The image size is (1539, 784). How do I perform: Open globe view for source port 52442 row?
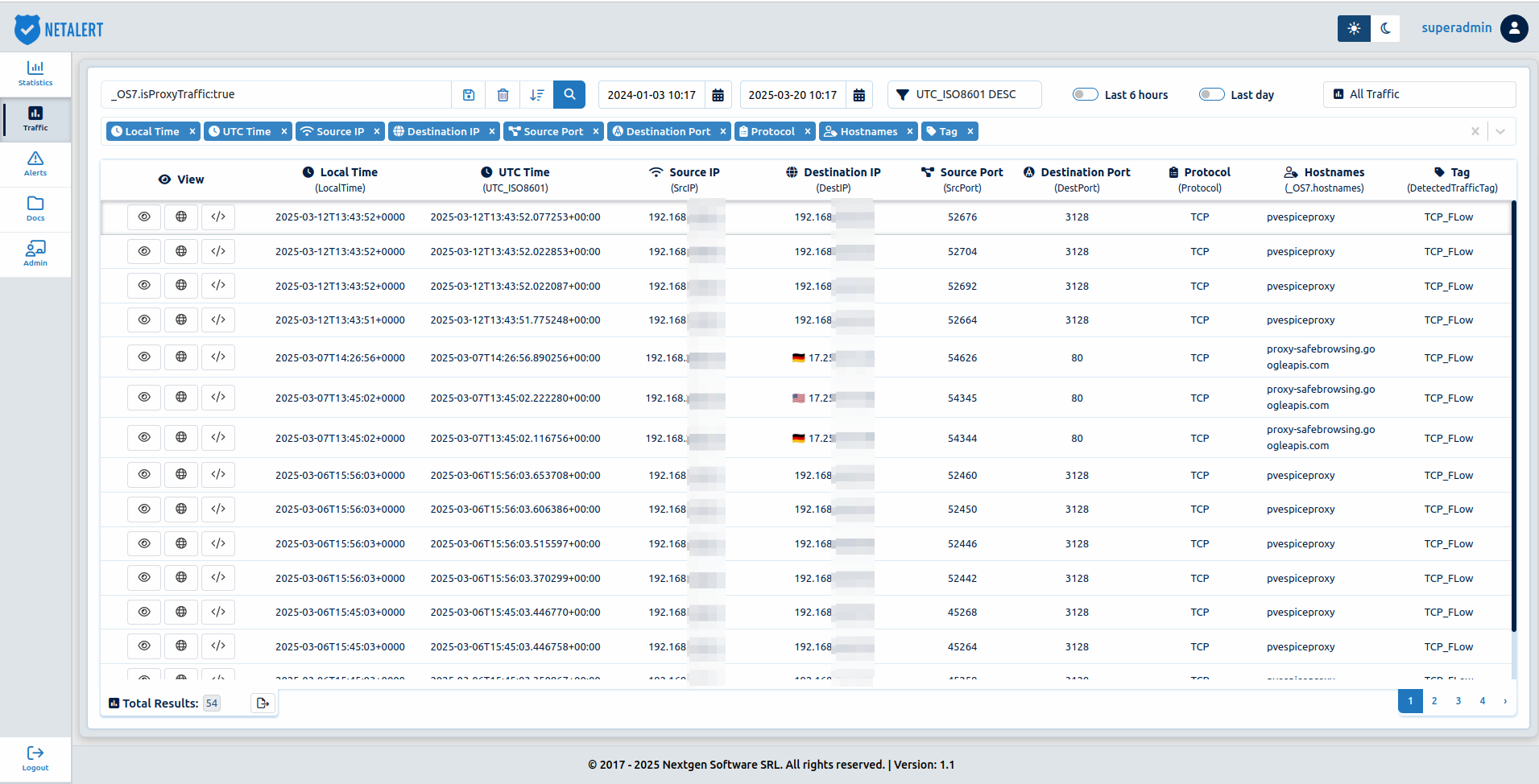pyautogui.click(x=181, y=577)
